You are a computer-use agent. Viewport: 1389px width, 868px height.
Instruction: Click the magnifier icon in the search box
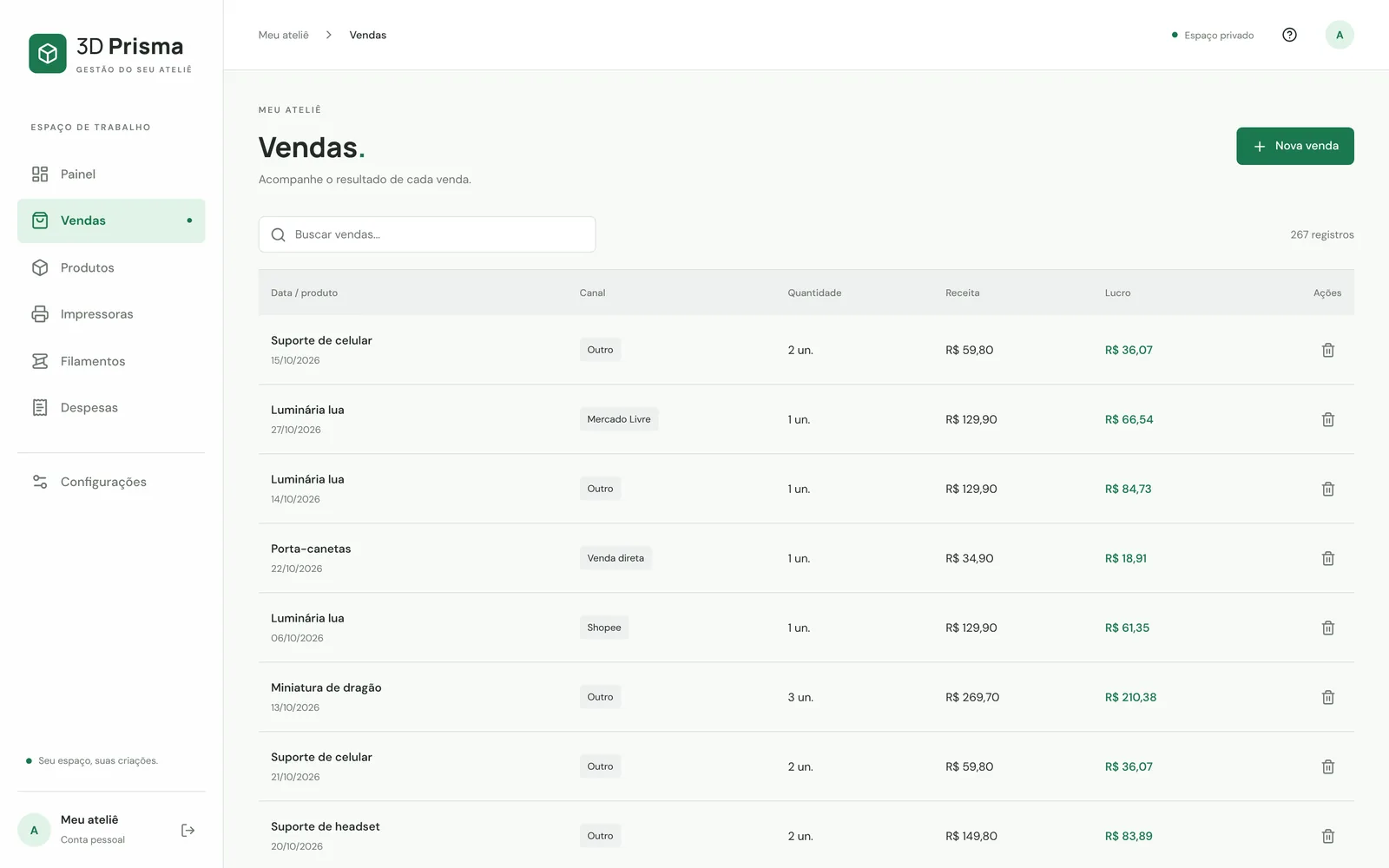(x=278, y=234)
